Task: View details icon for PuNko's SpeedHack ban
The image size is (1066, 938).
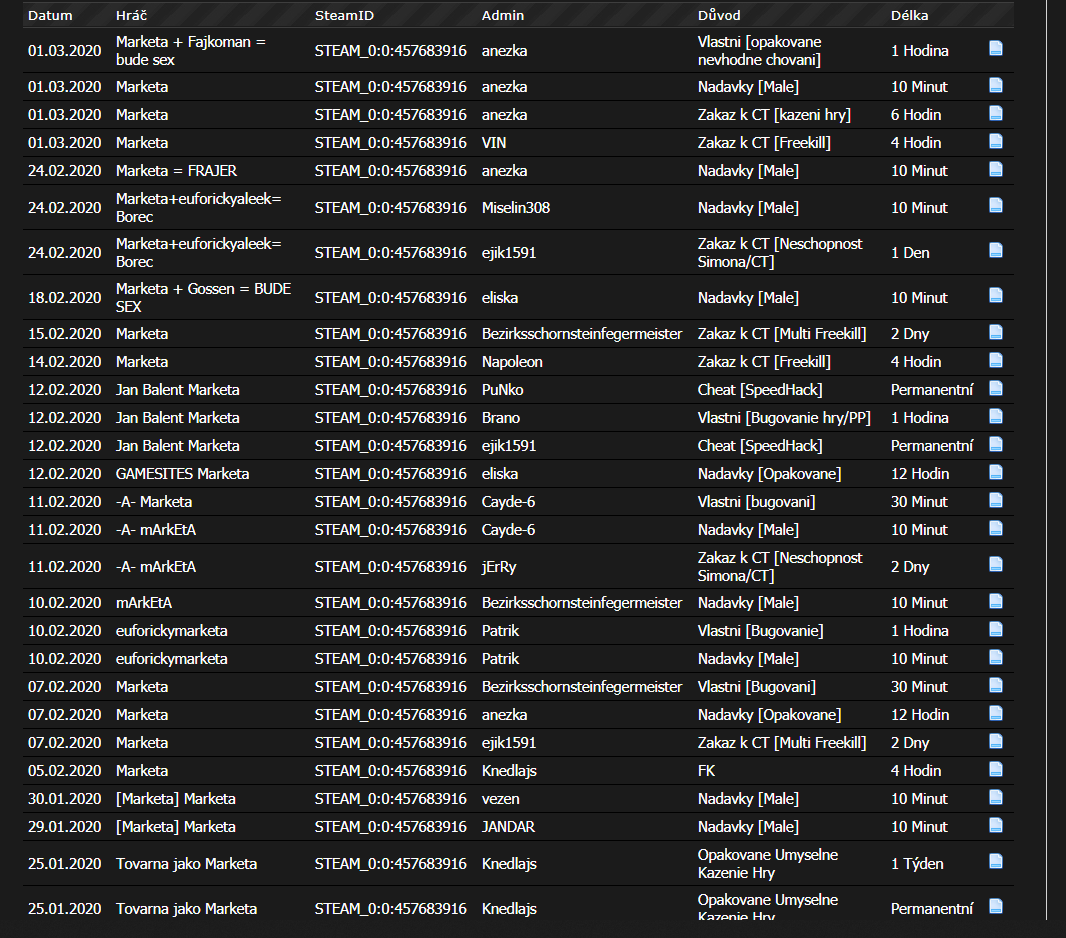Action: coord(995,389)
